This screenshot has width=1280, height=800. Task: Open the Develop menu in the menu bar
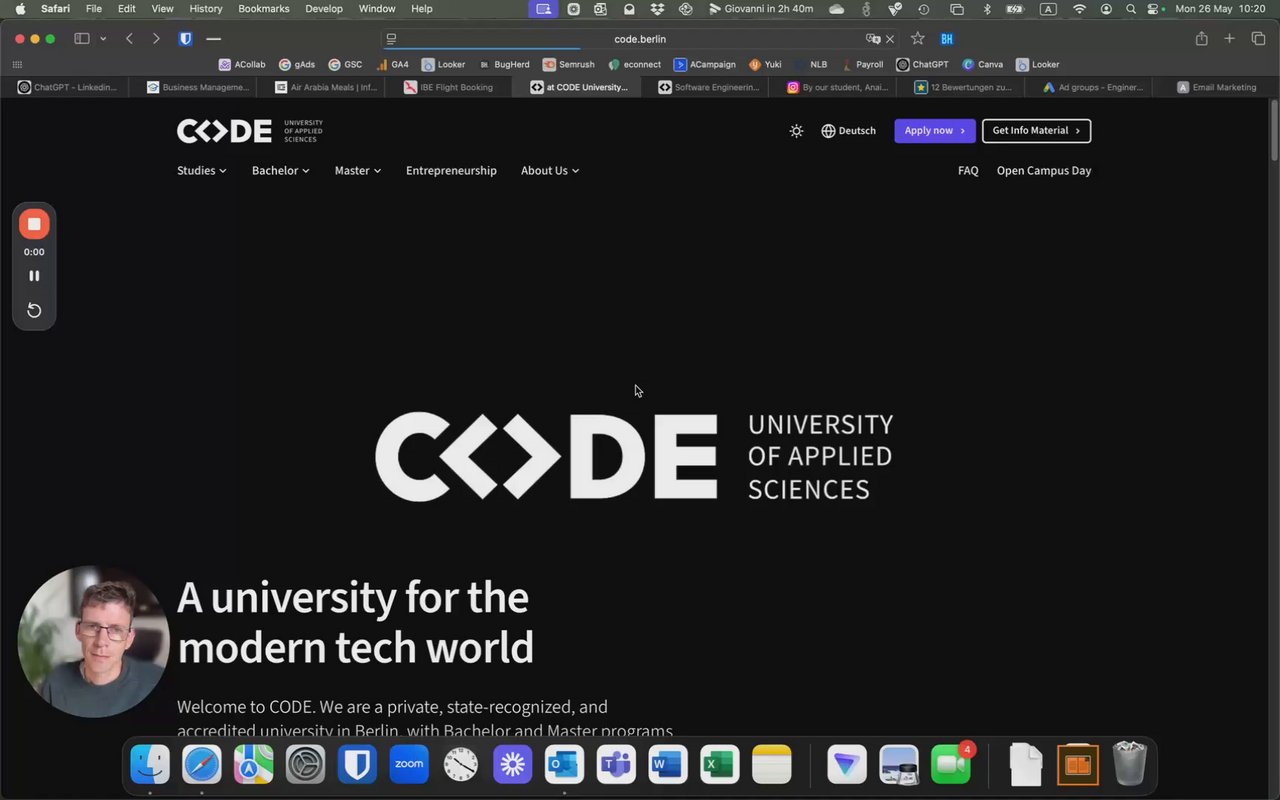click(324, 9)
